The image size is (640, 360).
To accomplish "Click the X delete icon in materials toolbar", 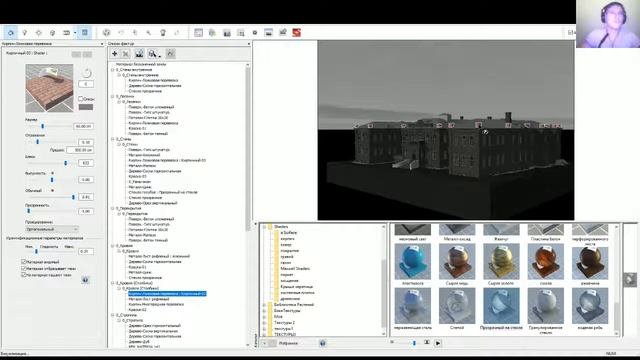I will (x=126, y=53).
